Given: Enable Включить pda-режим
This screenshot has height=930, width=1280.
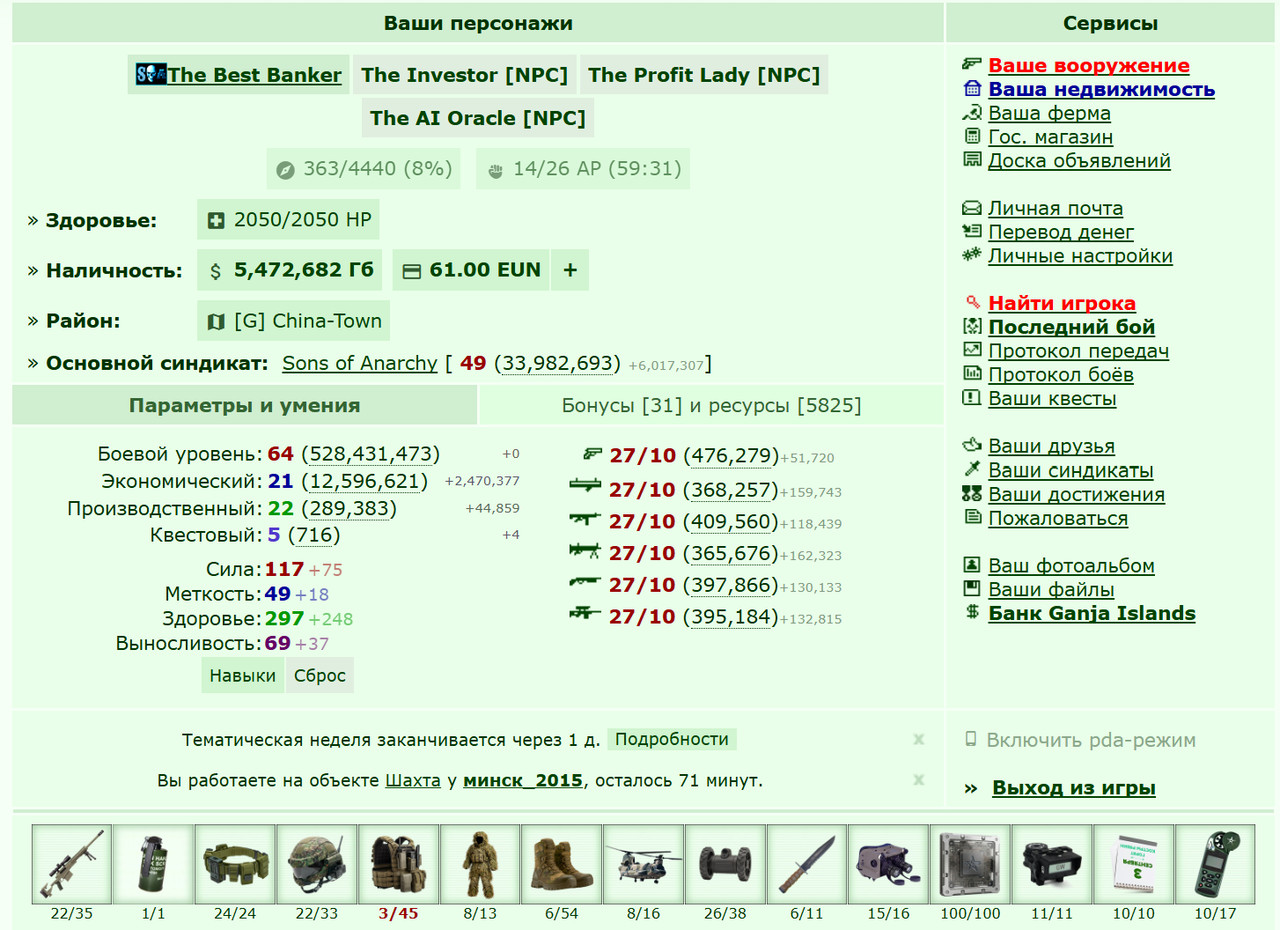Looking at the screenshot, I should coord(1091,741).
